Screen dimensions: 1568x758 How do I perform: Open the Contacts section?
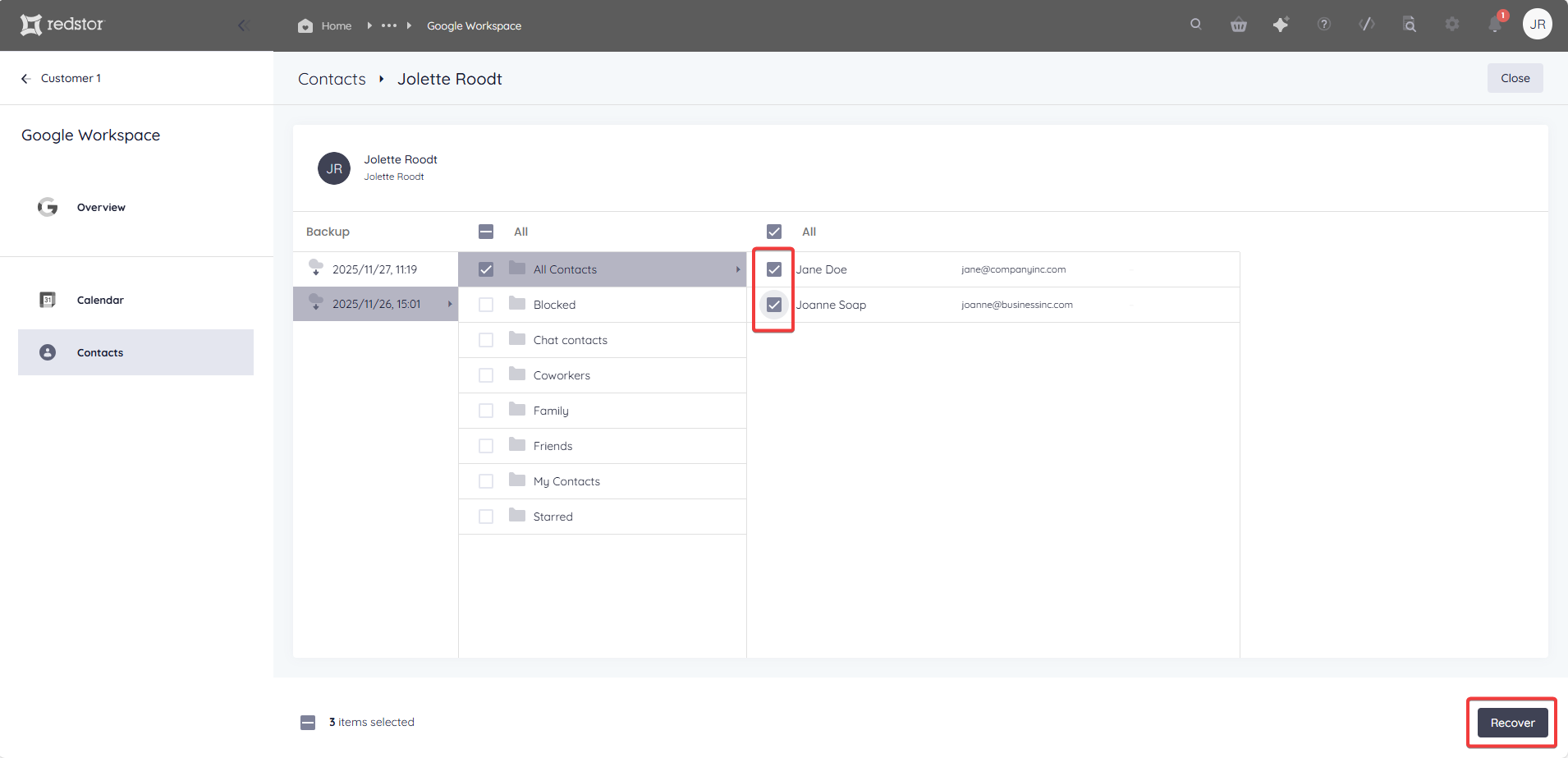coord(135,352)
